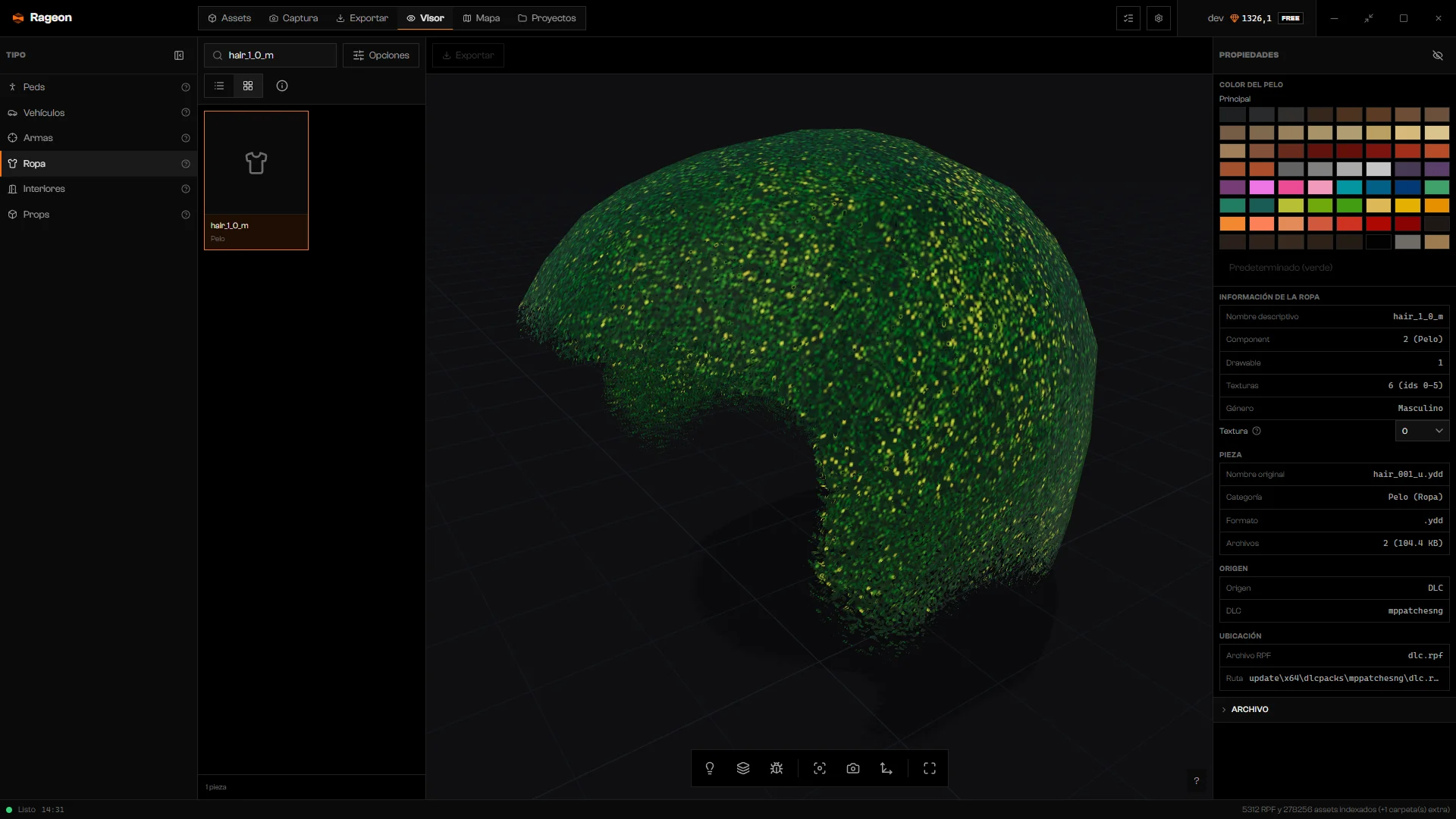The height and width of the screenshot is (819, 1456).
Task: Enter fullscreen with the expand icon
Action: pyautogui.click(x=930, y=768)
